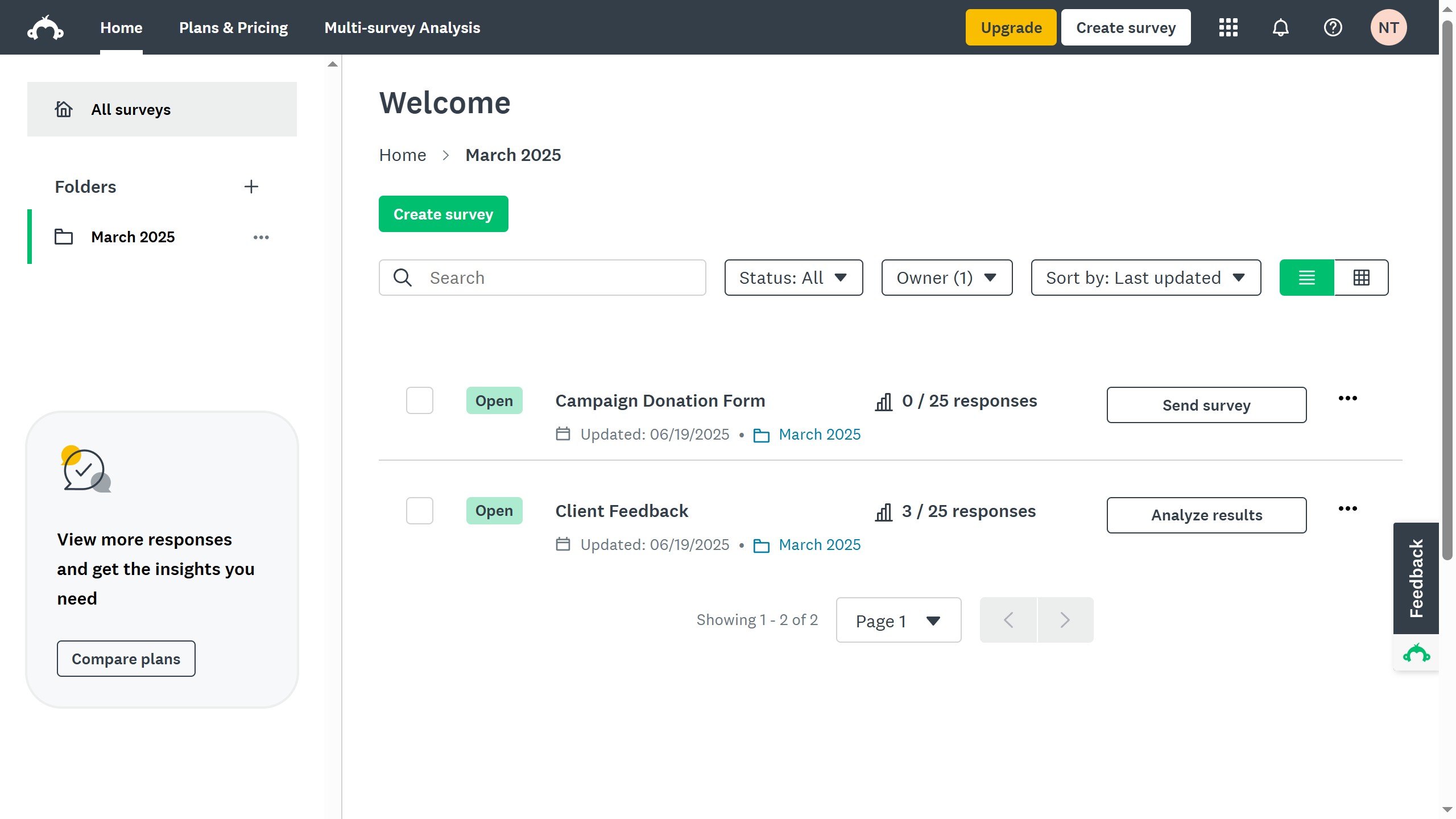This screenshot has height=819, width=1456.
Task: Click the help question mark icon
Action: [x=1333, y=28]
